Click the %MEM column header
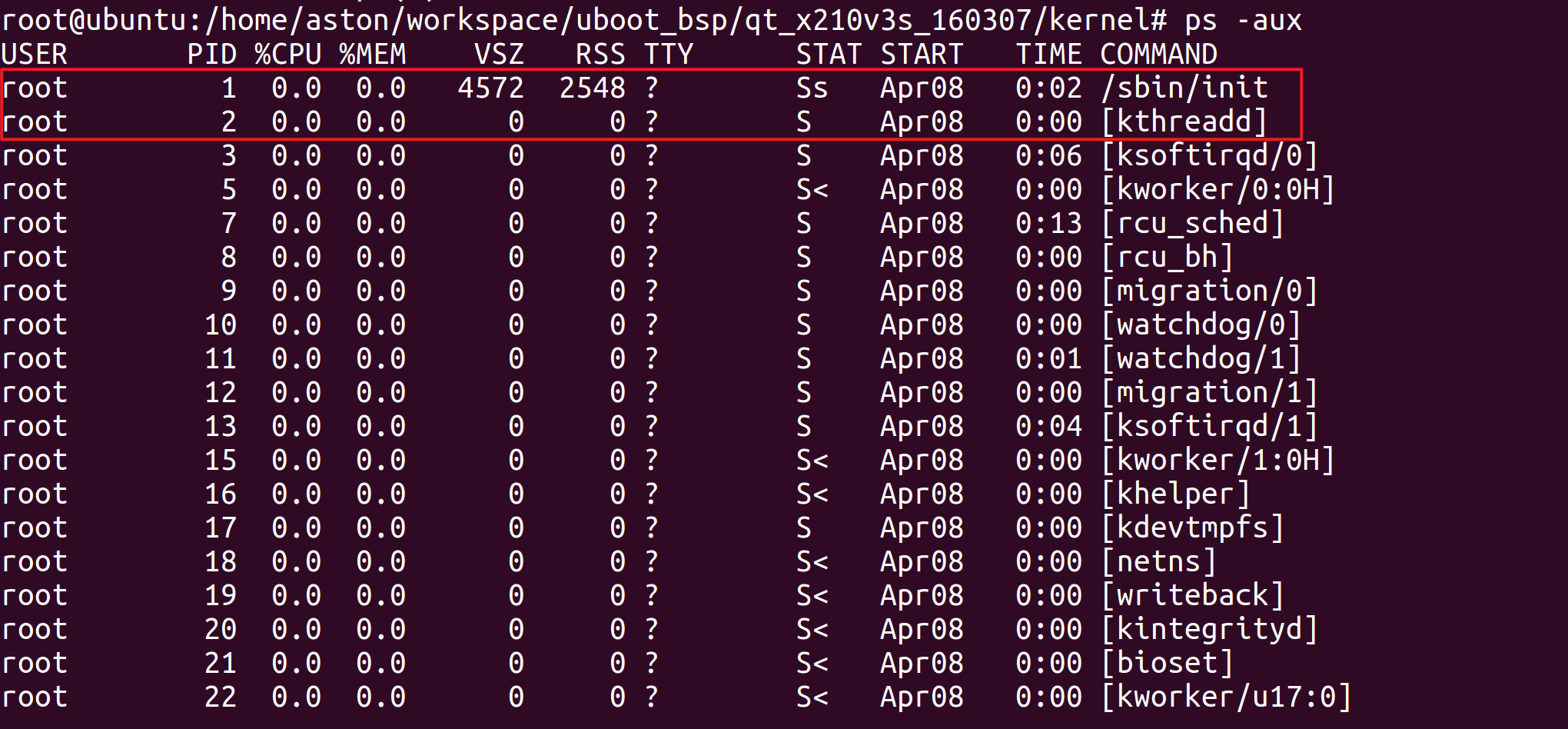Viewport: 1568px width, 729px height. point(373,54)
